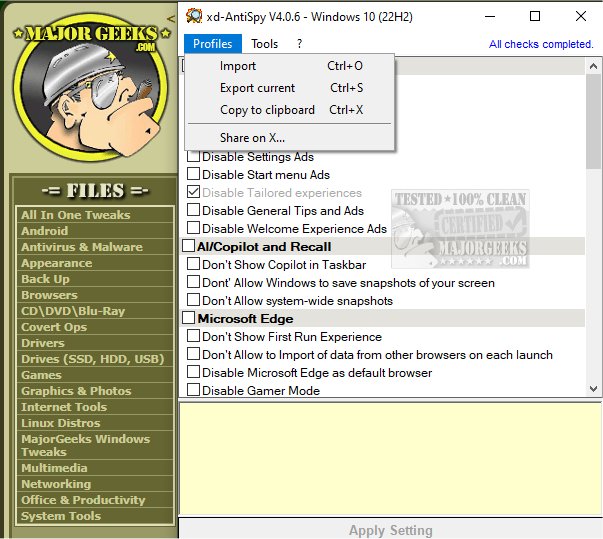
Task: Click the scrollbar up arrow in settings list
Action: point(593,66)
